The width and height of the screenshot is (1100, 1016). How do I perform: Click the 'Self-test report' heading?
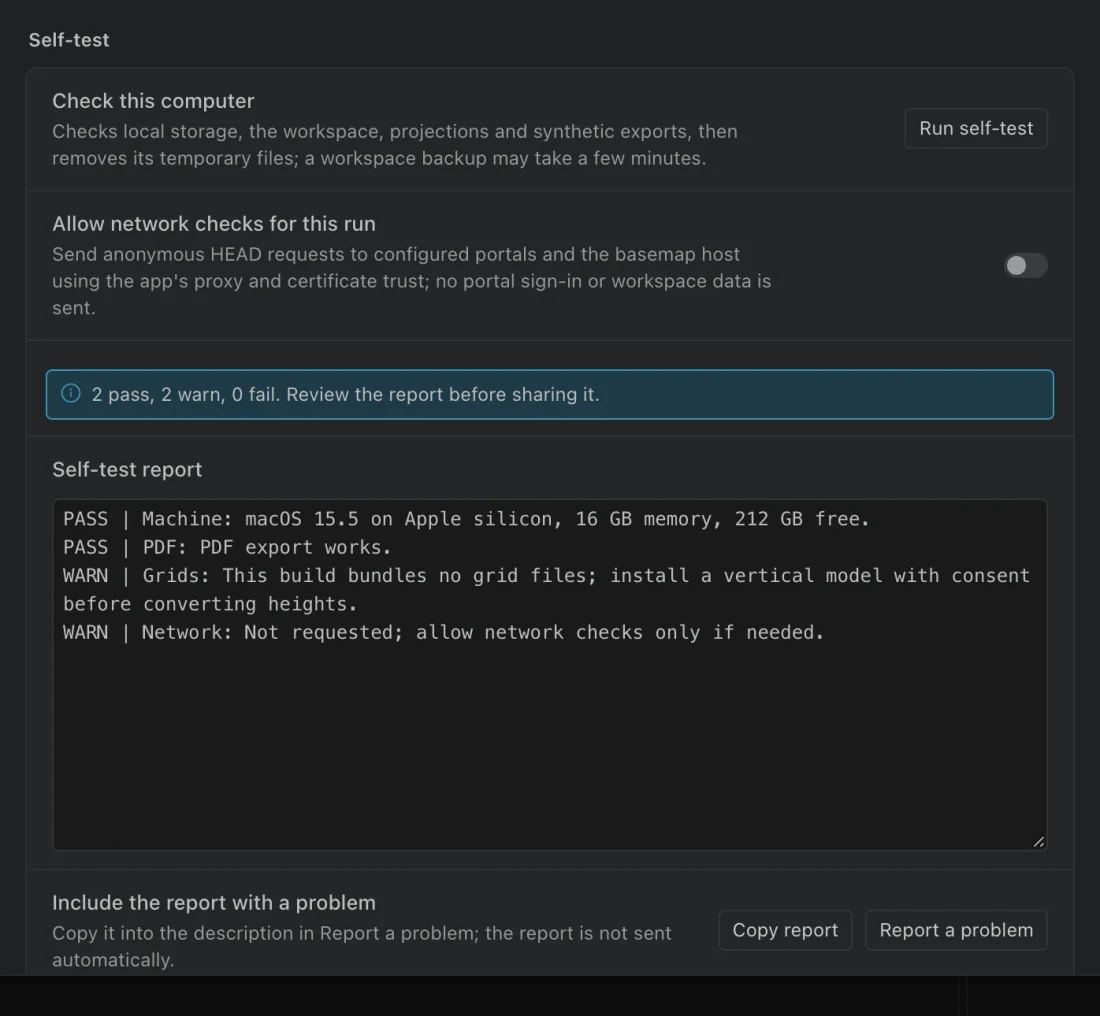click(x=127, y=469)
